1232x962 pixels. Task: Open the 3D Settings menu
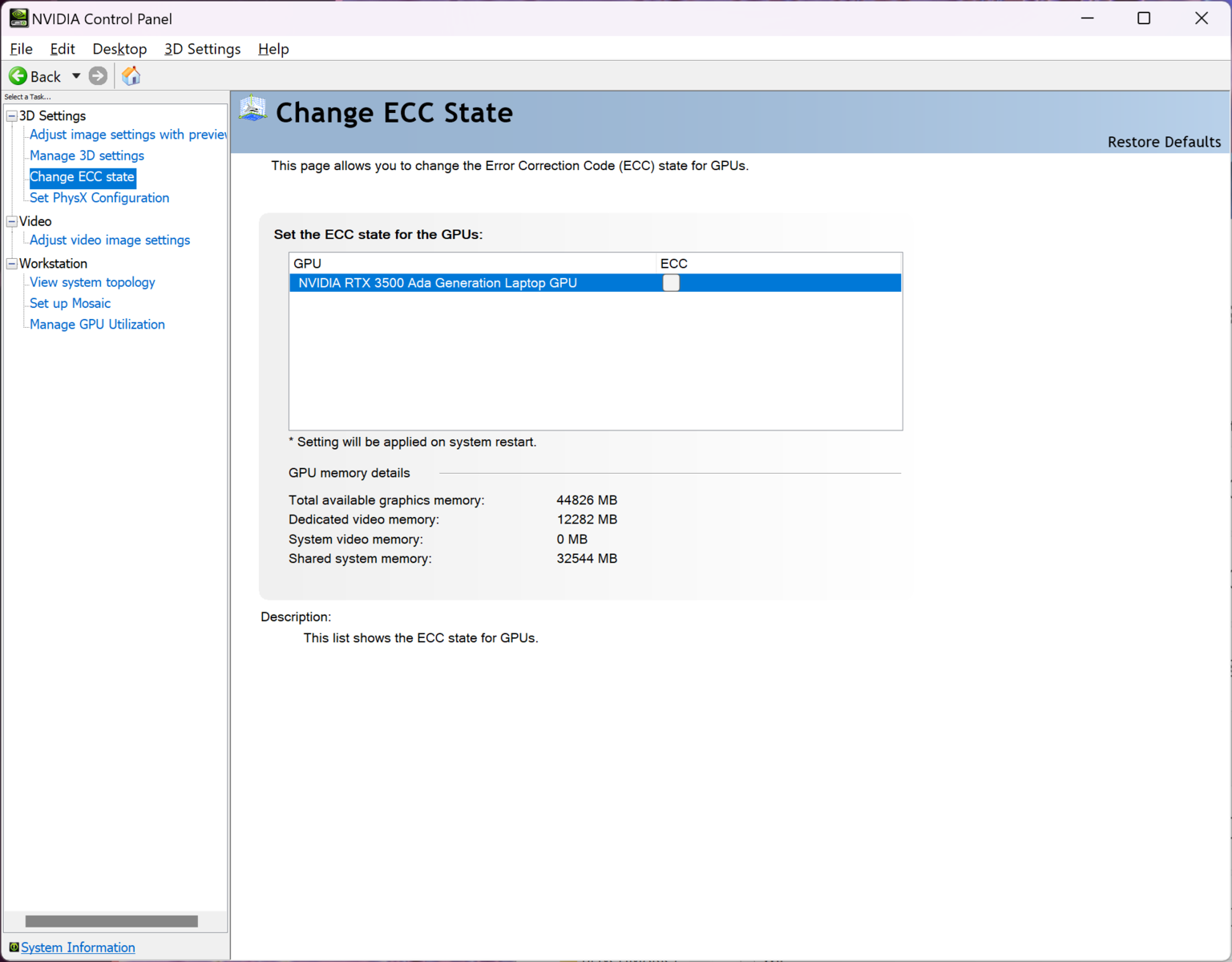203,49
